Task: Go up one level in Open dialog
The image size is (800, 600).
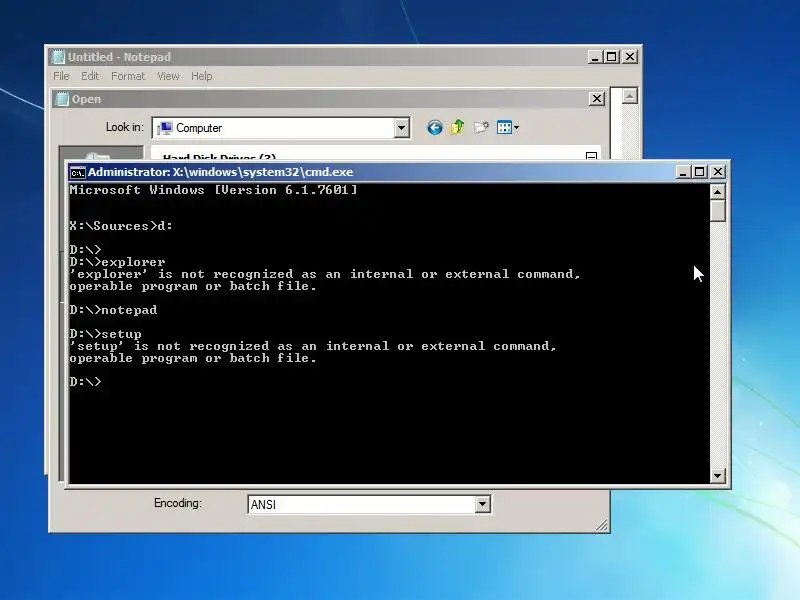Action: tap(458, 127)
